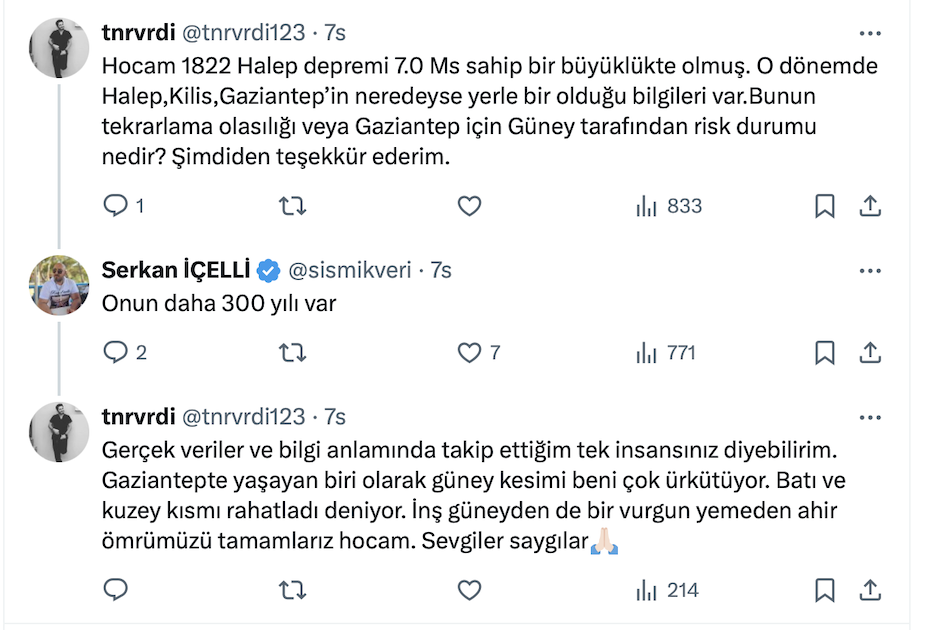Open Serkan İÇELLİ's profile name link
Screen dimensions: 928x630
click(176, 270)
